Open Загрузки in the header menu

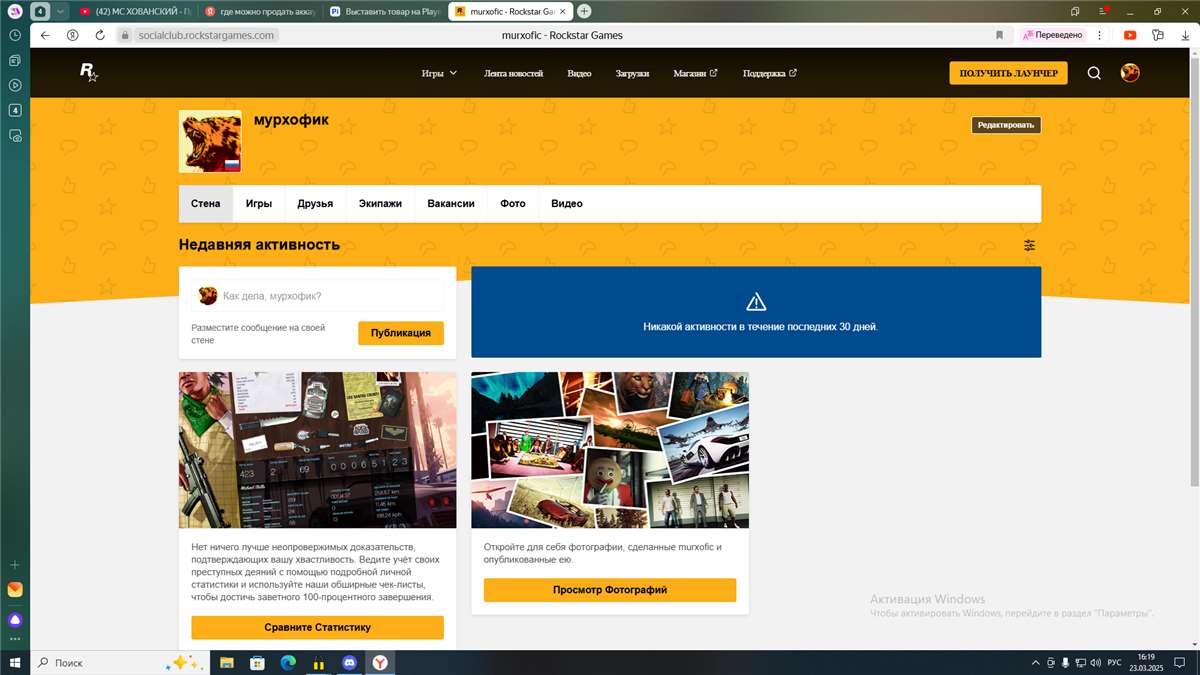[x=632, y=73]
